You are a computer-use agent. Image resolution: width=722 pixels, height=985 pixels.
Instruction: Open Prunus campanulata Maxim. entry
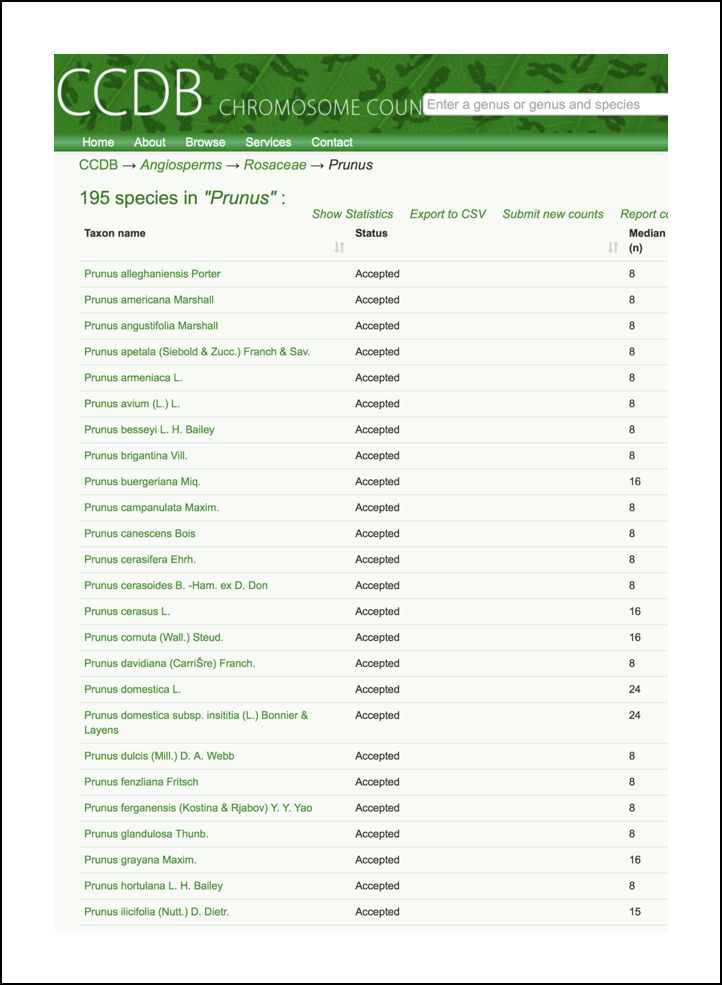pos(151,508)
